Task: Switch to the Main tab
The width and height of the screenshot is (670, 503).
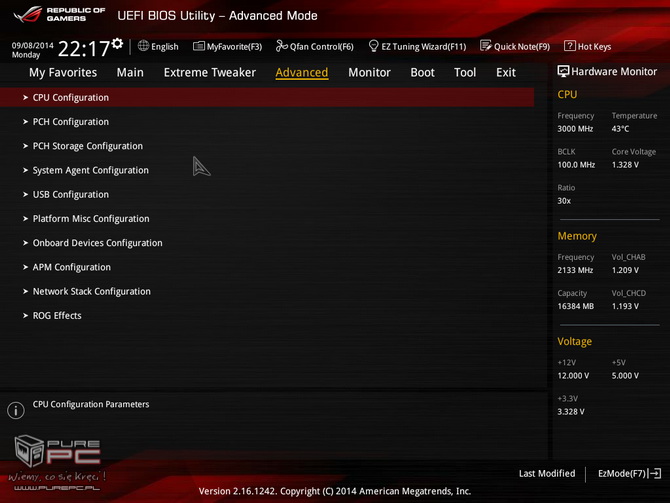Action: pyautogui.click(x=130, y=73)
